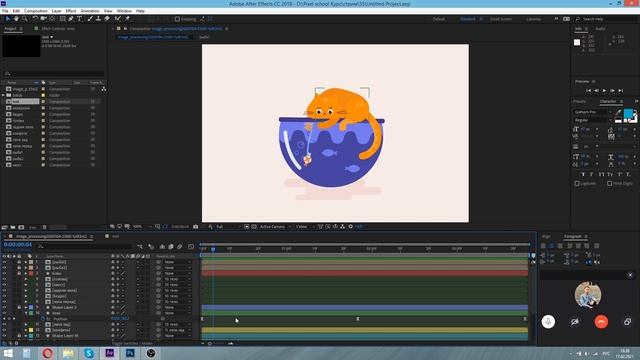640x360 pixels.
Task: Expand the Solids folder in Project panel
Action: (x=3, y=95)
